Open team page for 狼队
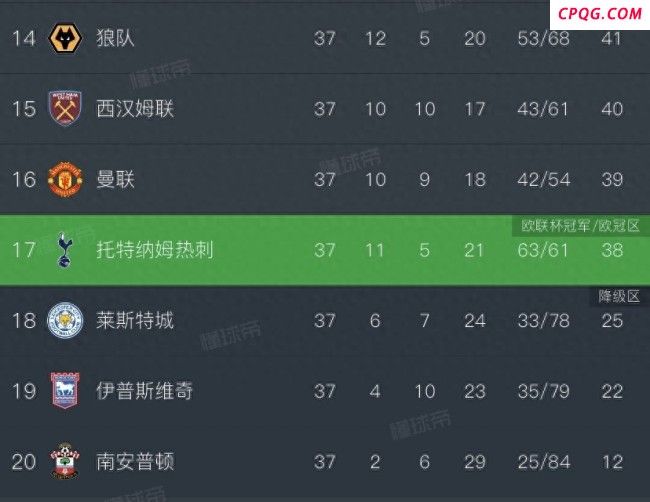 [116, 38]
